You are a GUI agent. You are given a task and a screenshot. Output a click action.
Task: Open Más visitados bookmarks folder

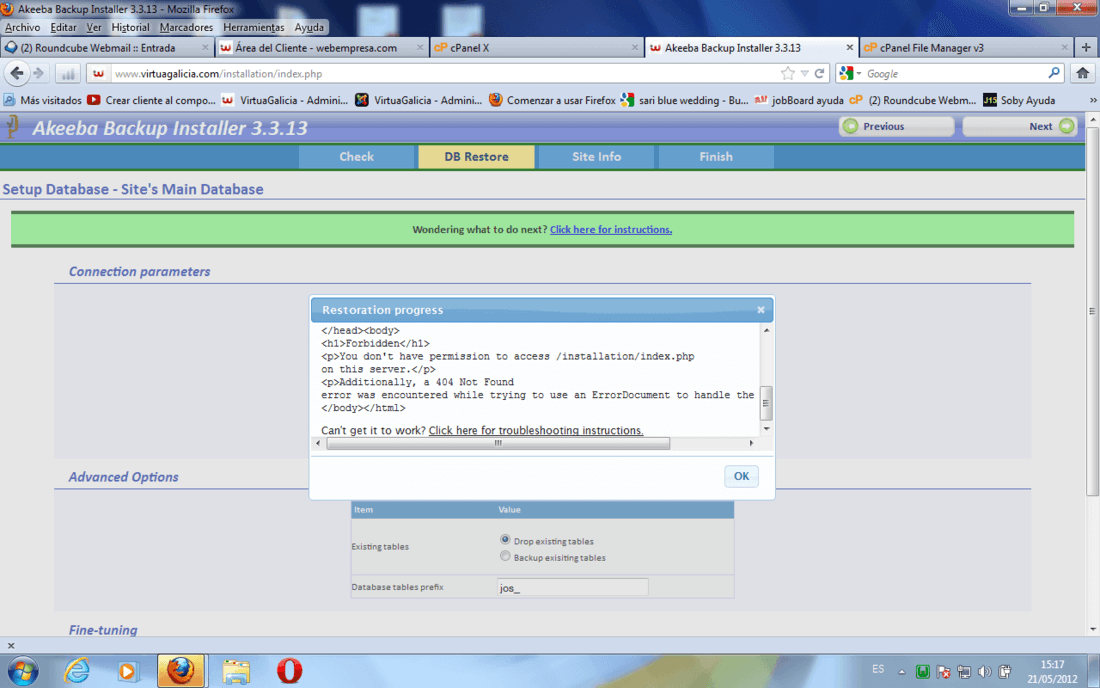coord(43,100)
